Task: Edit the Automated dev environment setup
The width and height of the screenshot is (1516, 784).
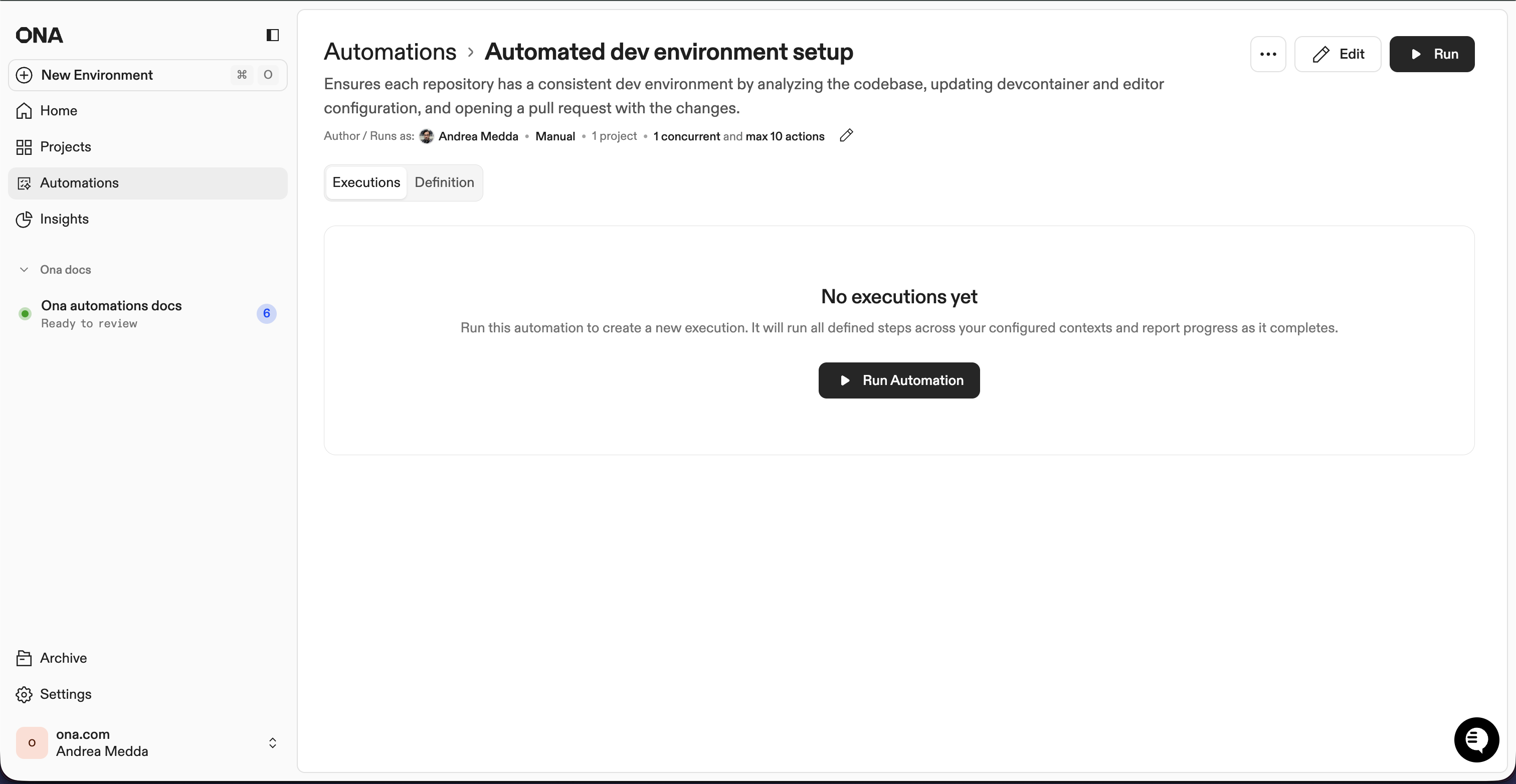Action: [x=1338, y=54]
